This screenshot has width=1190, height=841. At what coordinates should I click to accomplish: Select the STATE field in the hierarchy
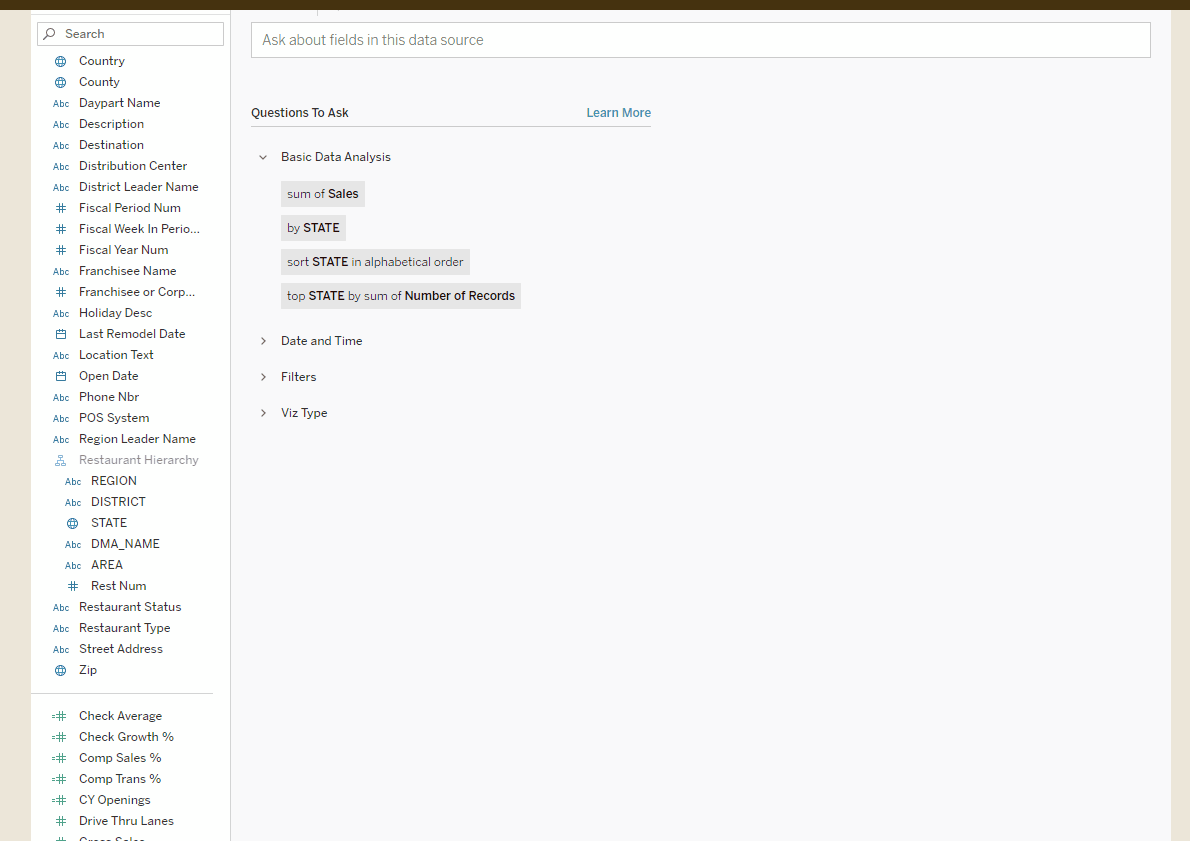[x=108, y=522]
